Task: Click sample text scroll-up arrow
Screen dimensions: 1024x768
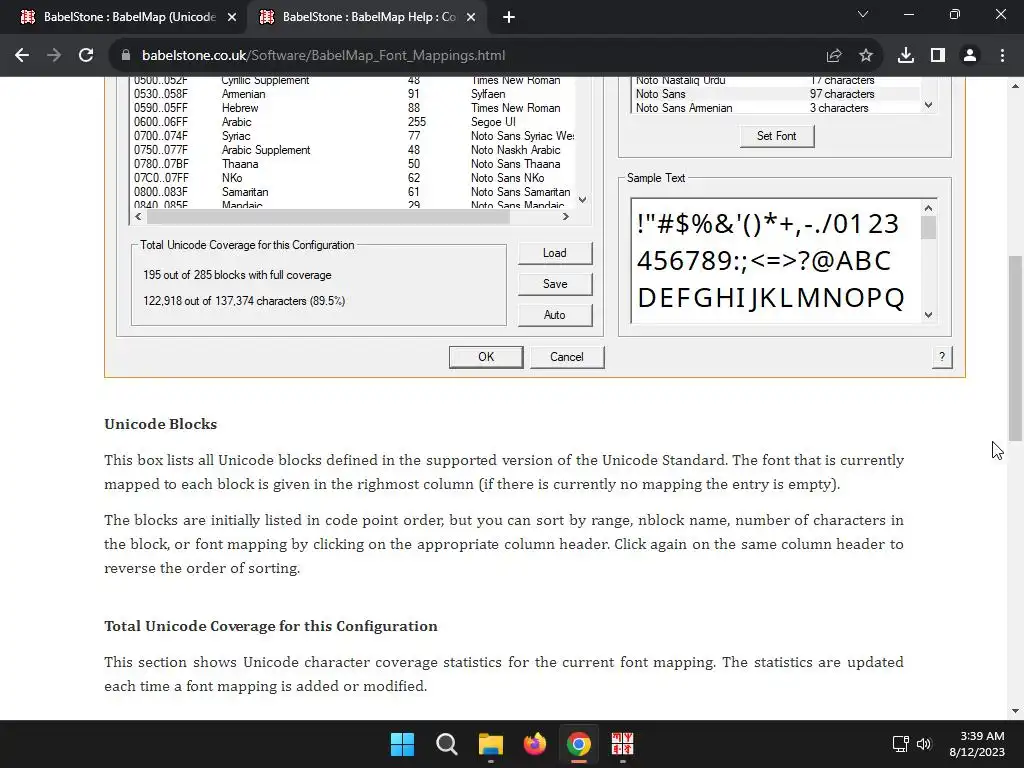Action: tap(929, 208)
